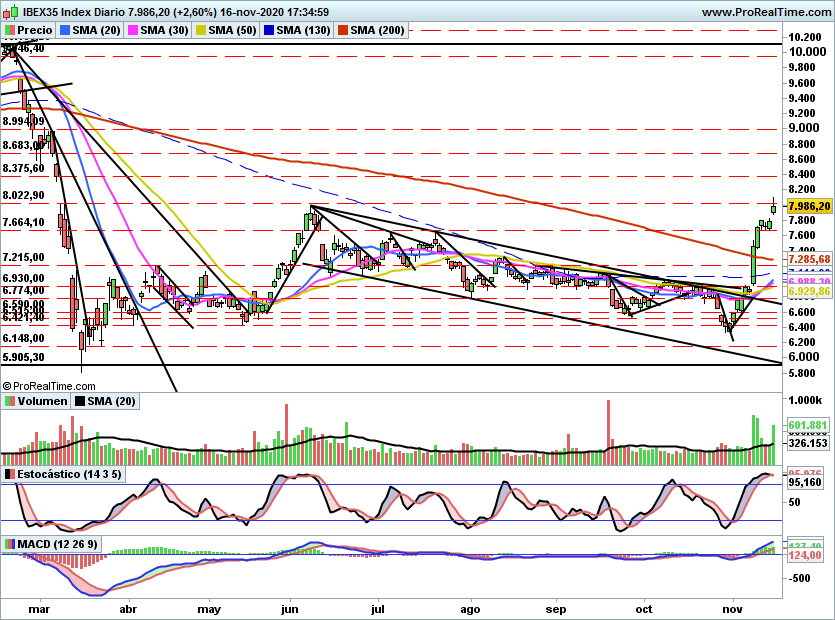
Task: Click the 6.000 price axis label
Action: click(804, 357)
